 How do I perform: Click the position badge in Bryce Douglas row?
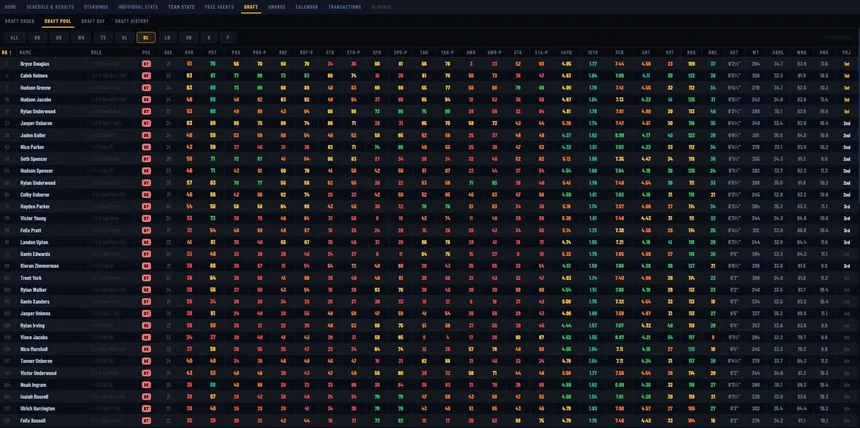146,64
